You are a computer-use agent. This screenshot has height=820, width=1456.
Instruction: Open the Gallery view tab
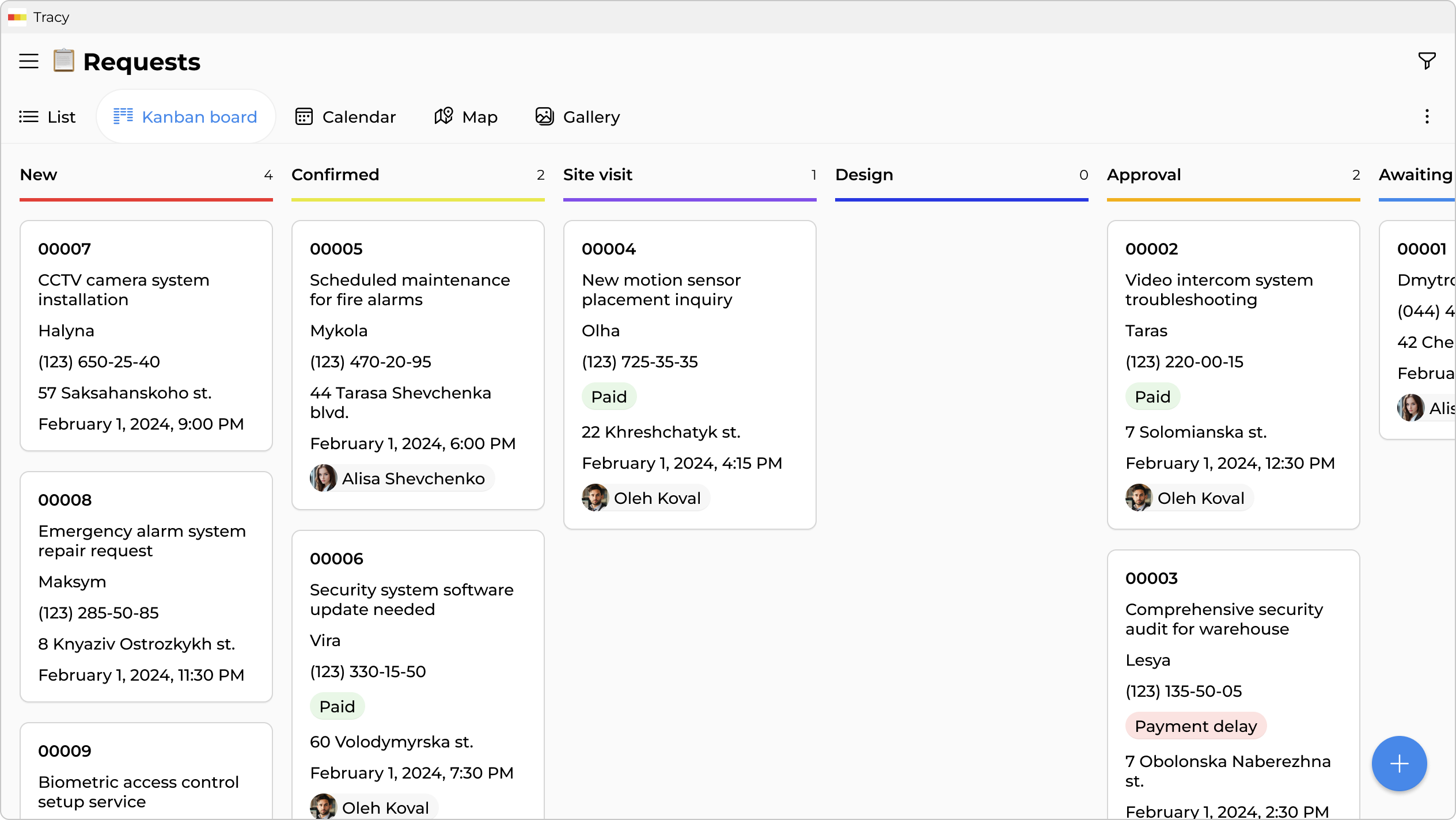click(578, 117)
